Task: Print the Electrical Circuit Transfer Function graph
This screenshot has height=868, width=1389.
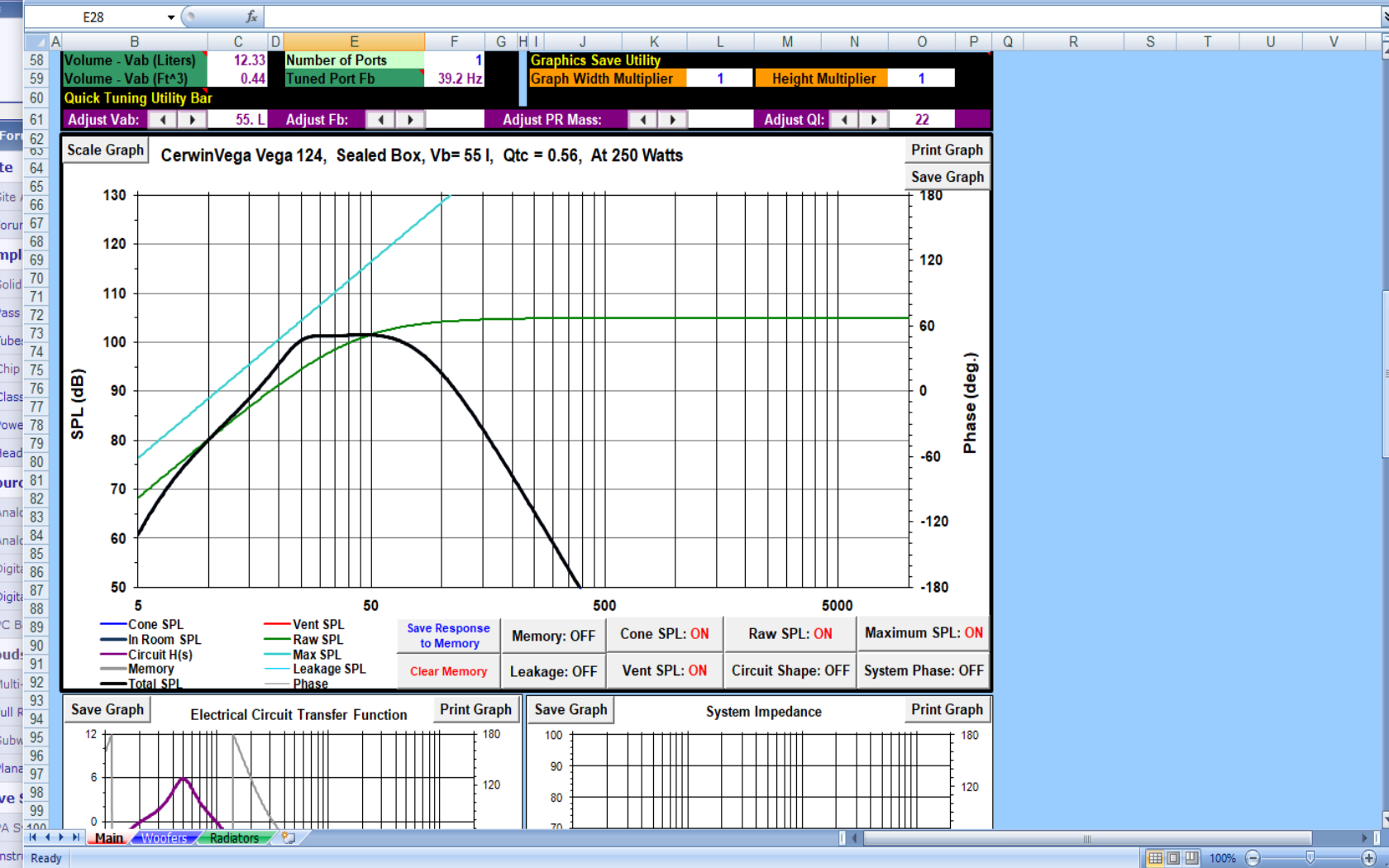Action: pos(475,710)
